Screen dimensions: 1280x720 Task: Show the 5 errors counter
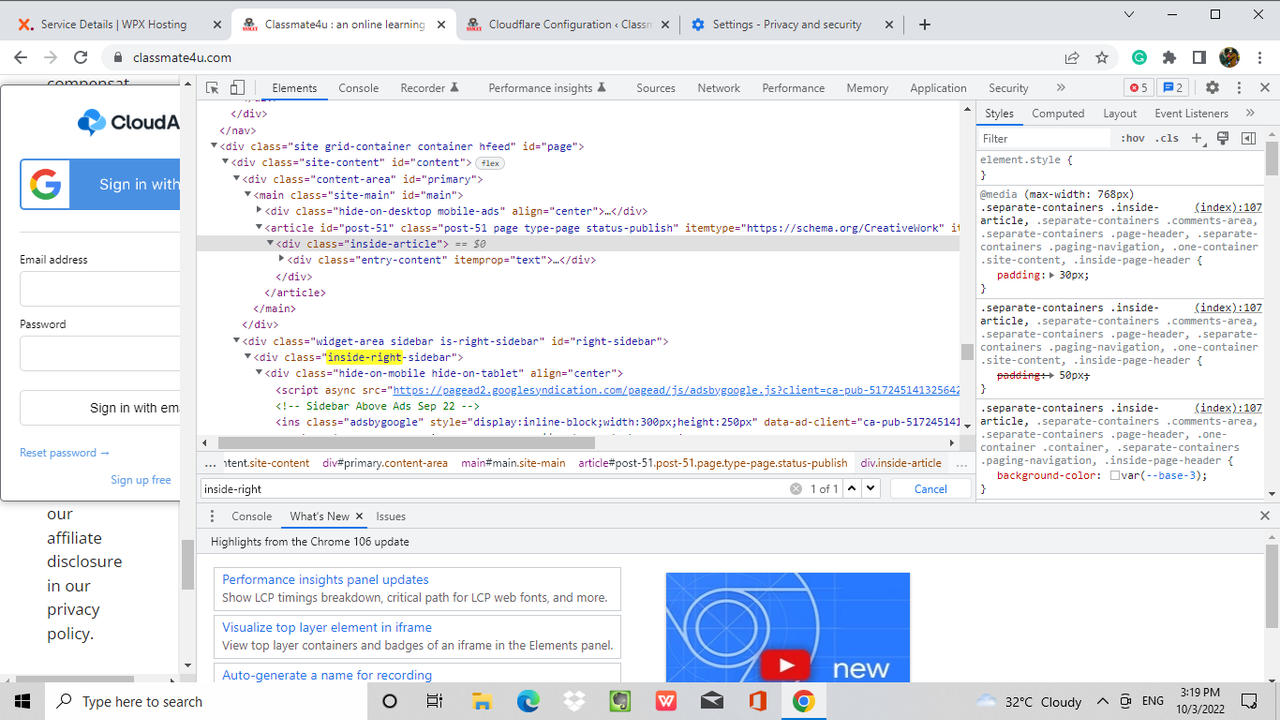pyautogui.click(x=1138, y=88)
